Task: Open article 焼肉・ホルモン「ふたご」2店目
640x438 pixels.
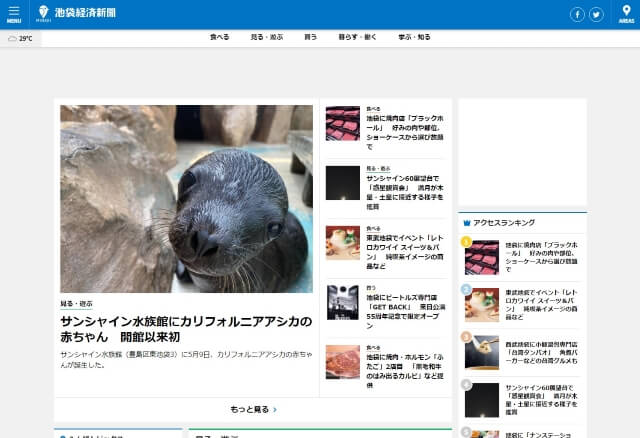Action: click(x=405, y=371)
